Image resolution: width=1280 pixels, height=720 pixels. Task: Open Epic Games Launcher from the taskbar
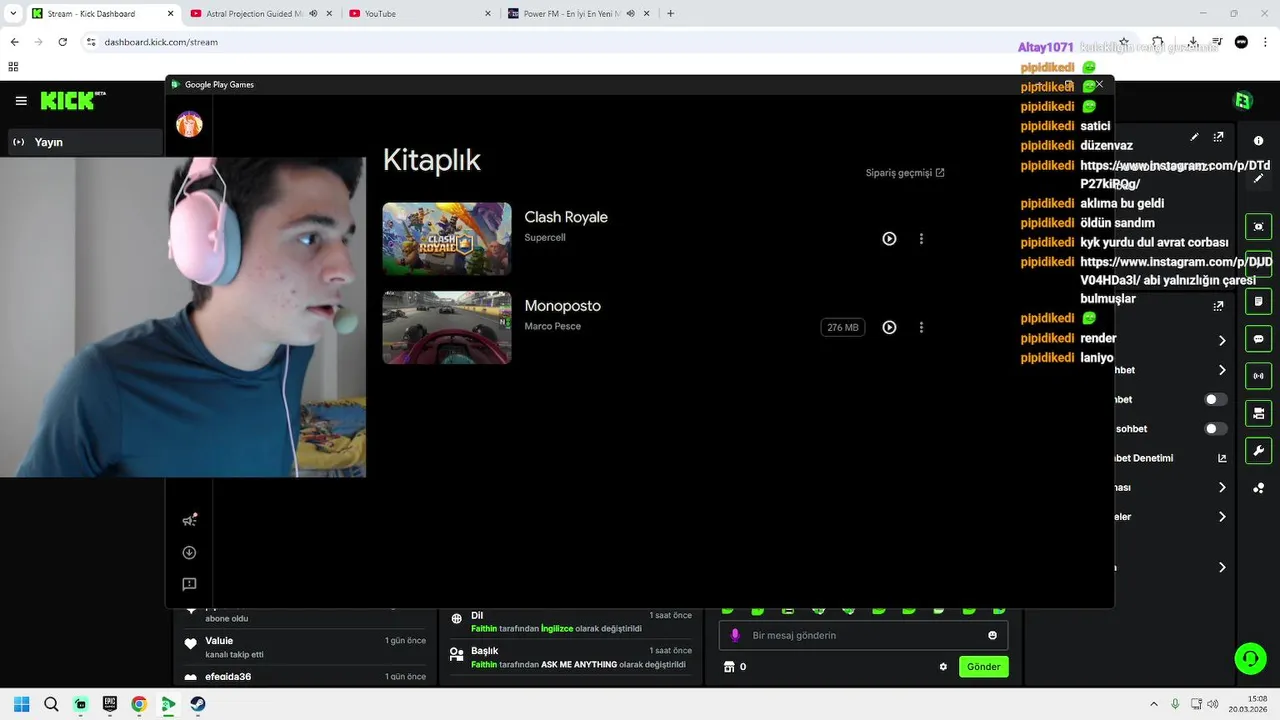(x=110, y=704)
